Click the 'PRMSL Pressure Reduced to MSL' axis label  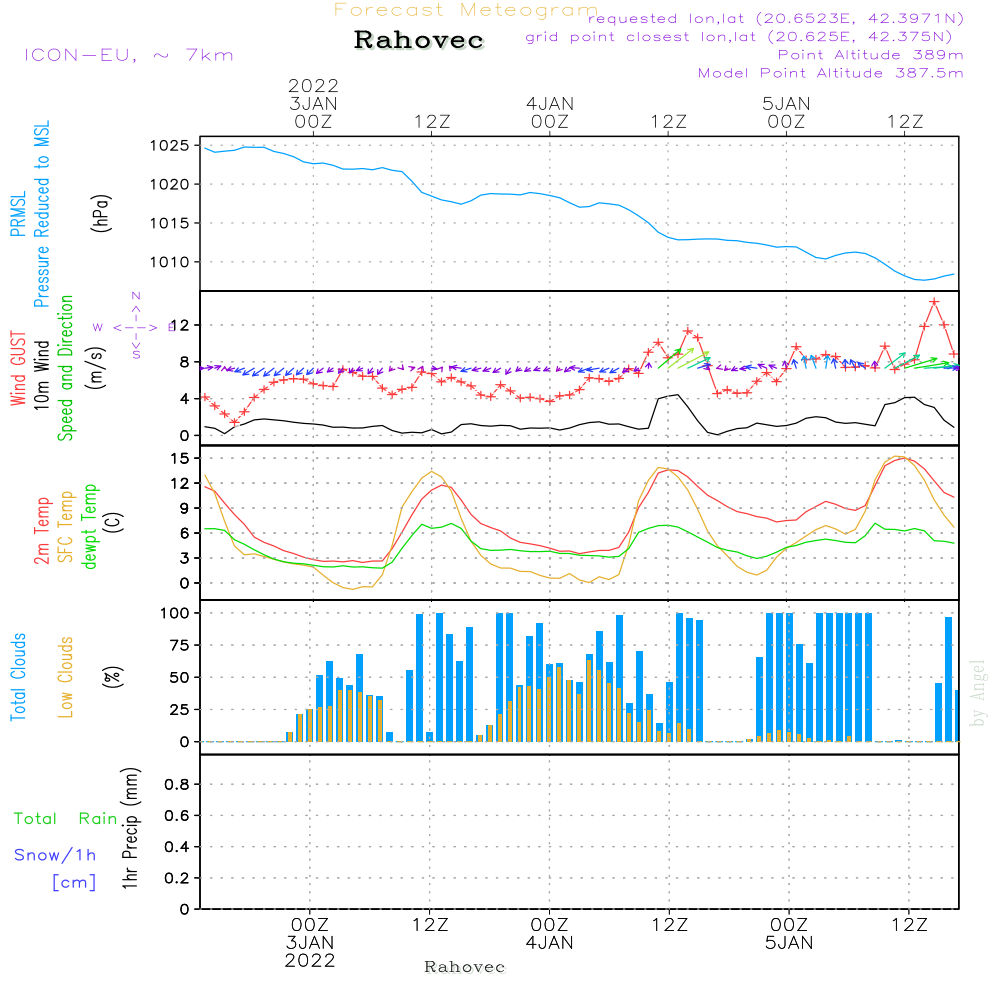point(29,214)
